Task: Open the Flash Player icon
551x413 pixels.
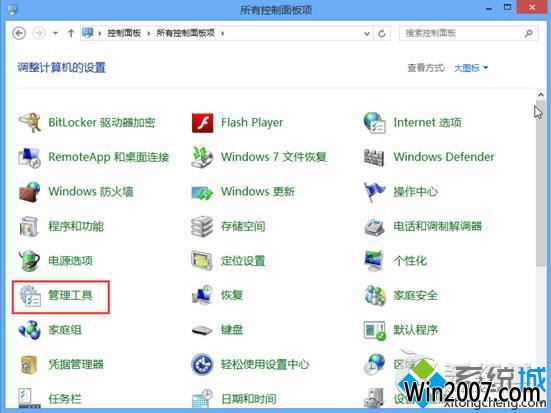Action: click(x=202, y=123)
